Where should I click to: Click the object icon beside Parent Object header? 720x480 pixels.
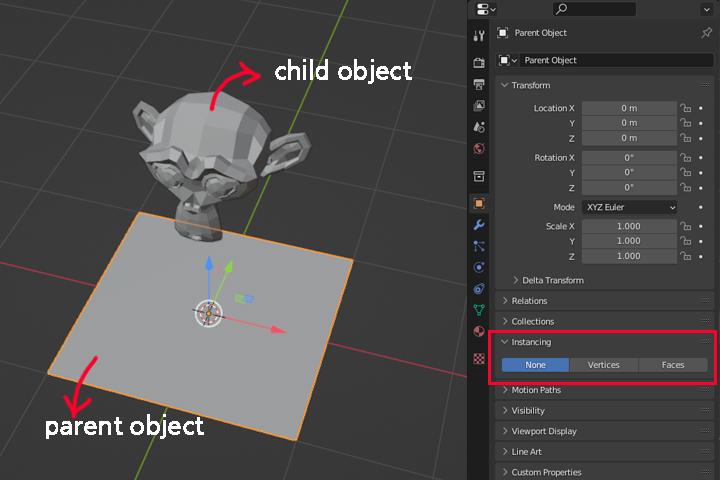pyautogui.click(x=502, y=33)
